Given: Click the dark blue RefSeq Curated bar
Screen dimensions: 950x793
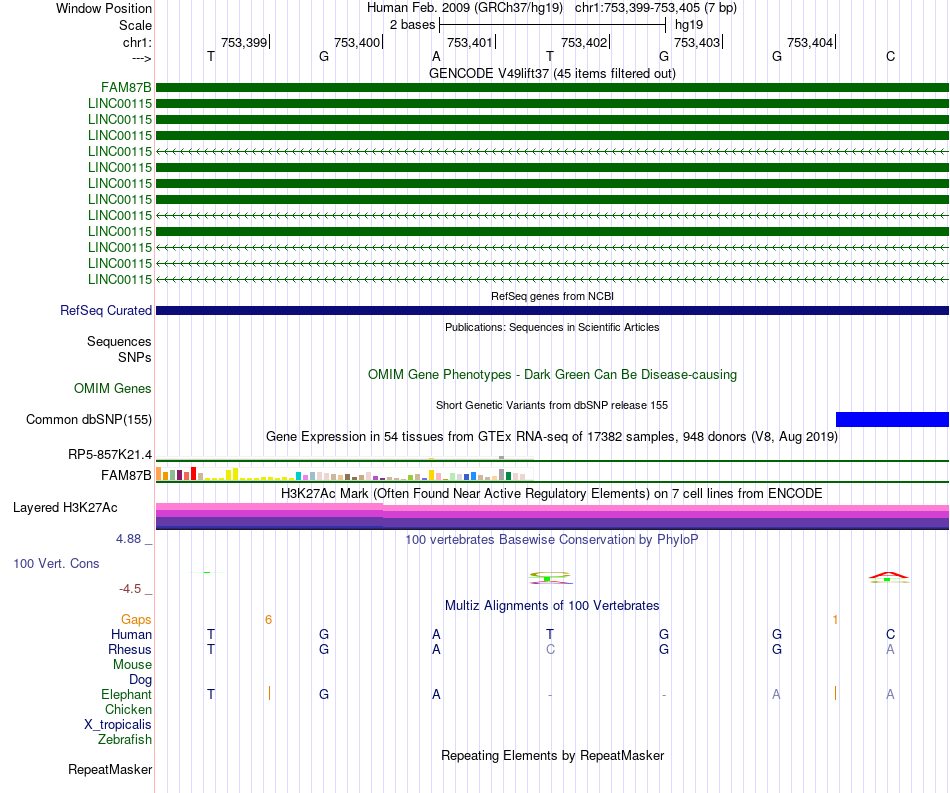Looking at the screenshot, I should pyautogui.click(x=552, y=310).
